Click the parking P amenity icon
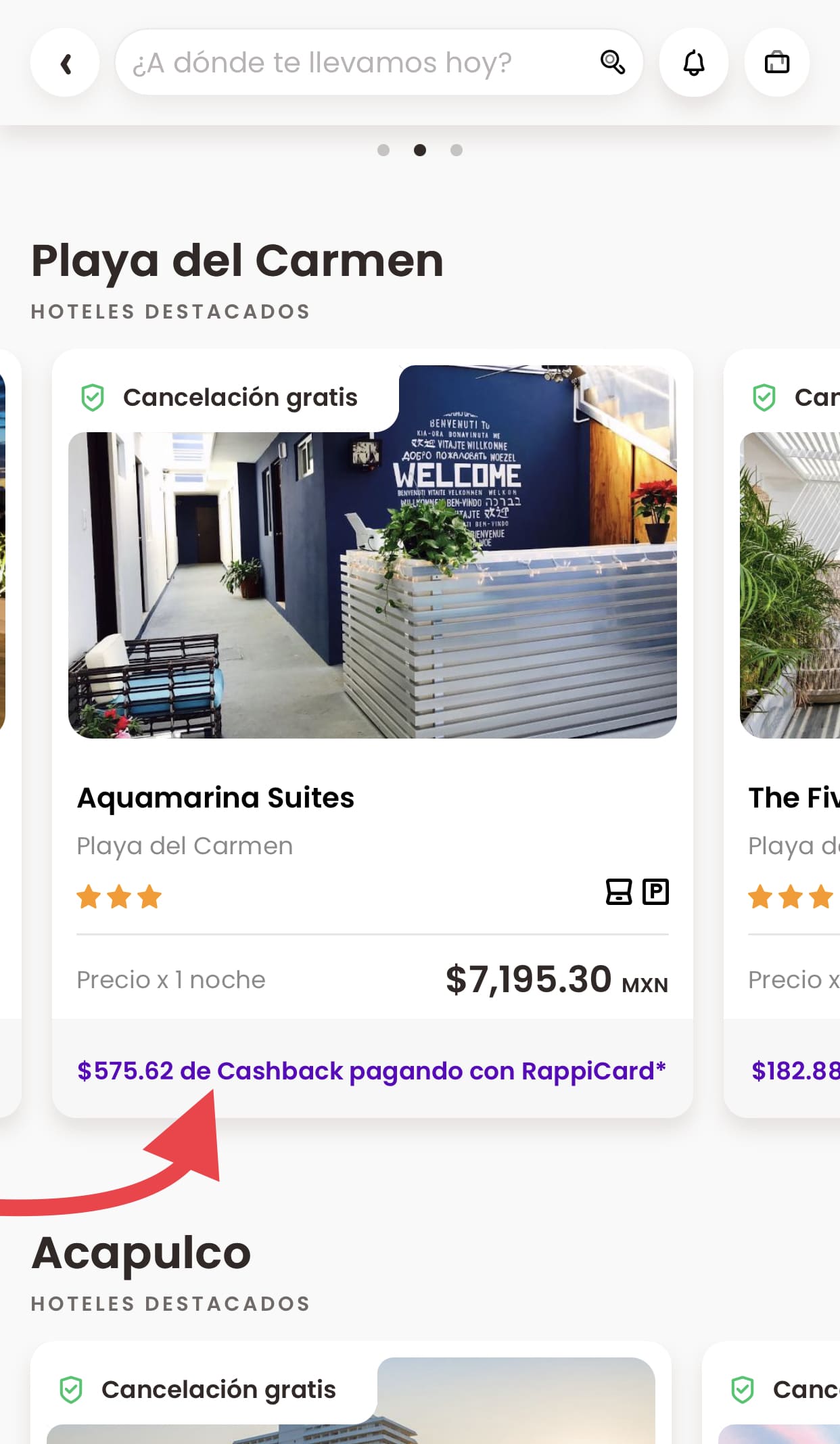This screenshot has width=840, height=1444. pyautogui.click(x=655, y=891)
